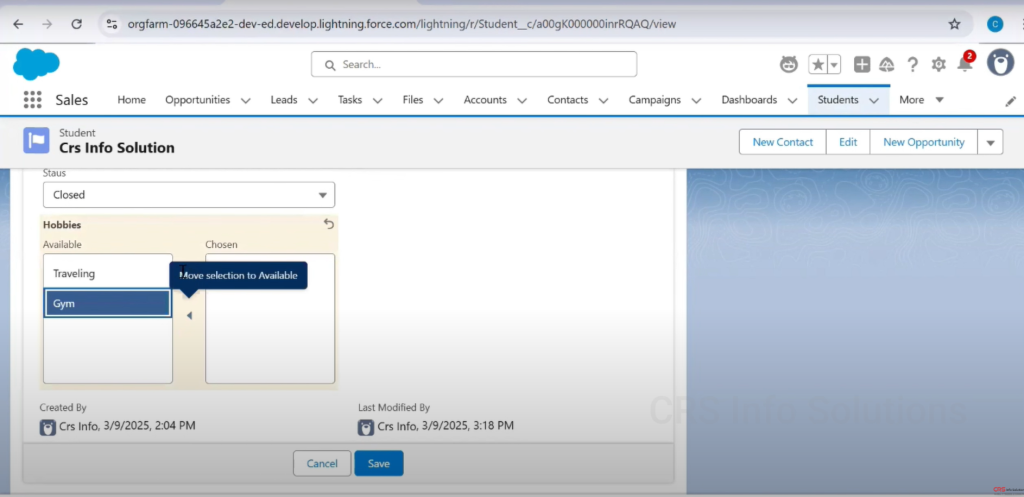1024x497 pixels.
Task: Select Traveling in Available hobbies list
Action: [x=107, y=273]
